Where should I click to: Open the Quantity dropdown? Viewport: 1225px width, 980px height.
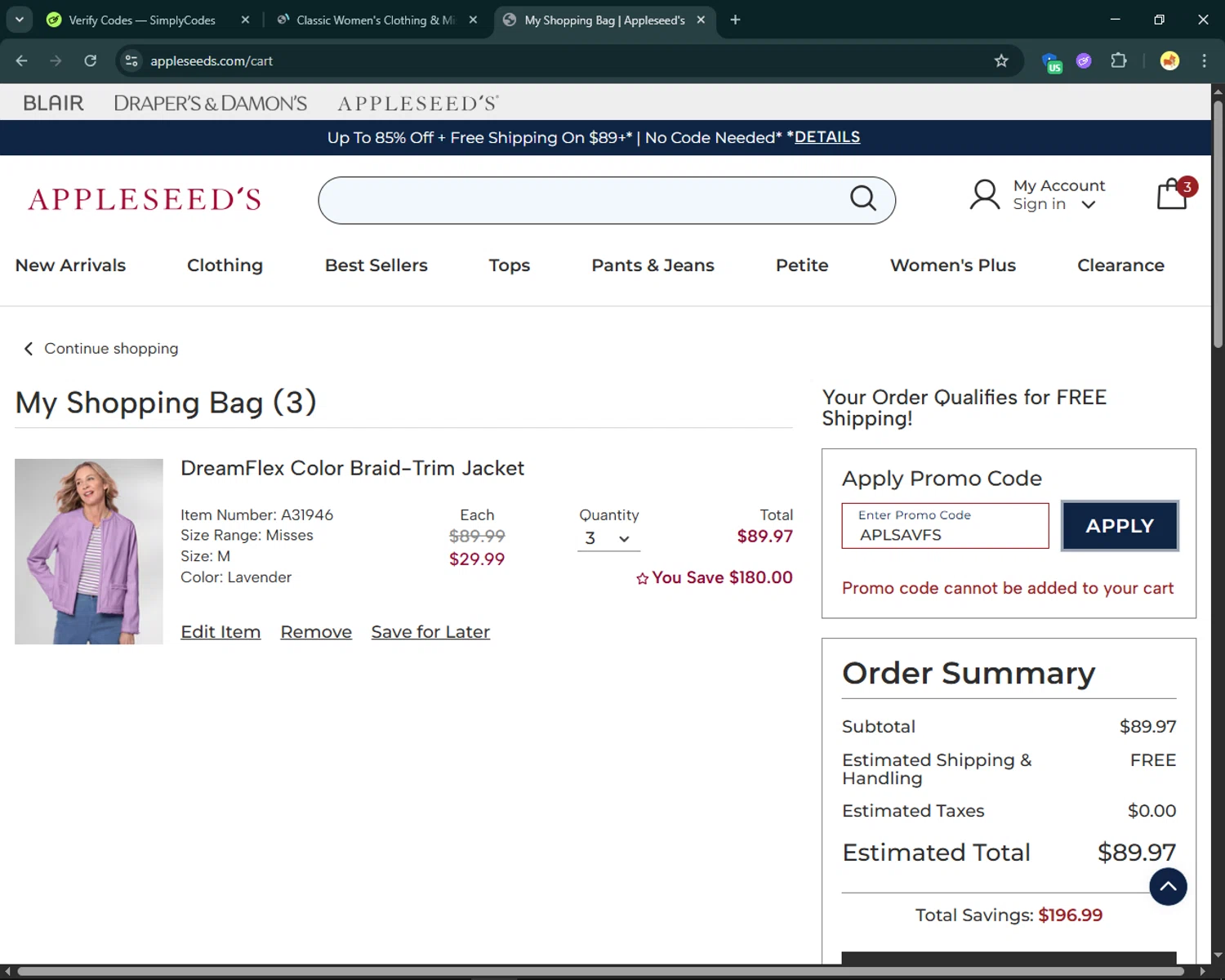coord(608,538)
